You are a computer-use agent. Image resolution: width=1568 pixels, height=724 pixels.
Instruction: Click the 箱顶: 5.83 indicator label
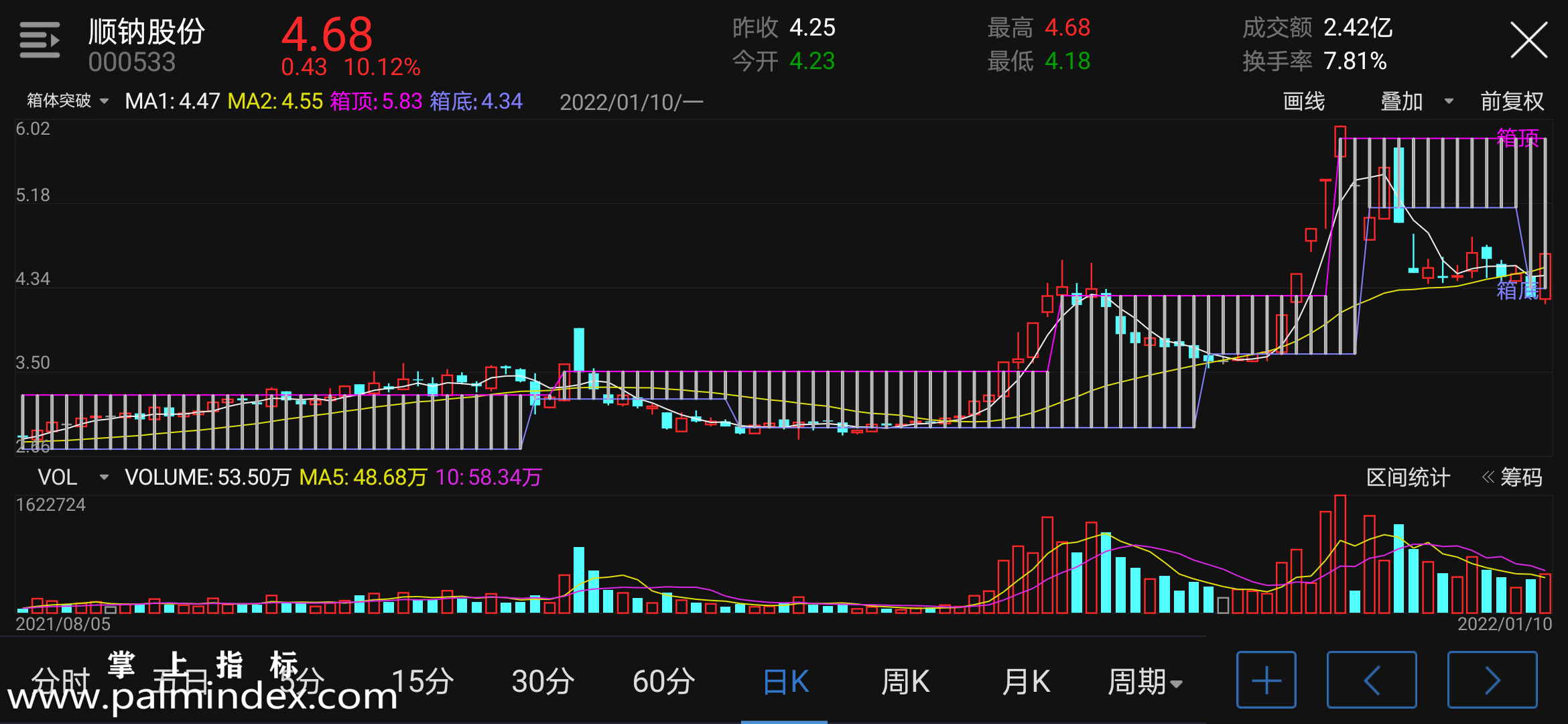(376, 101)
